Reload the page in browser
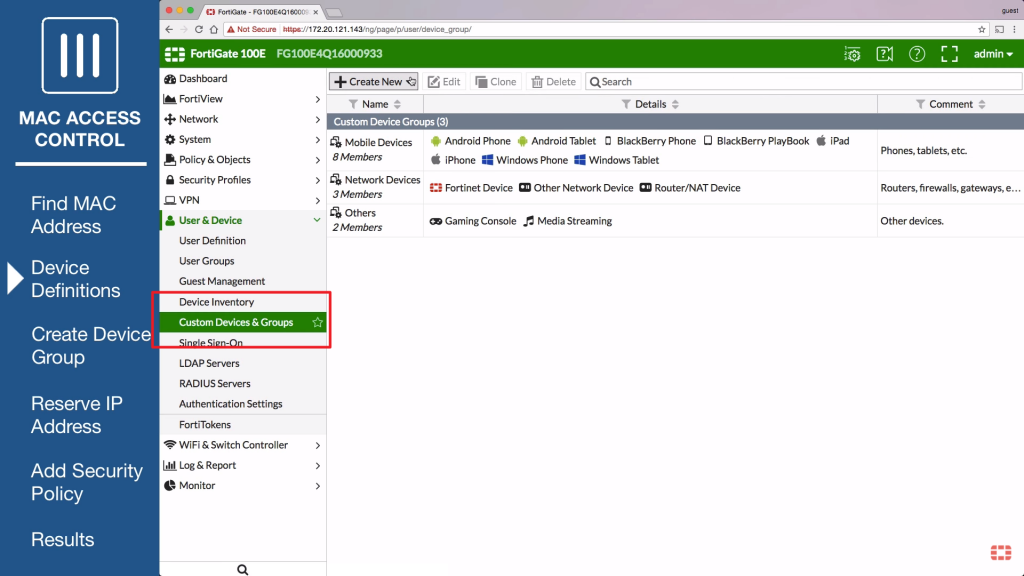Viewport: 1024px width, 576px height. point(199,29)
